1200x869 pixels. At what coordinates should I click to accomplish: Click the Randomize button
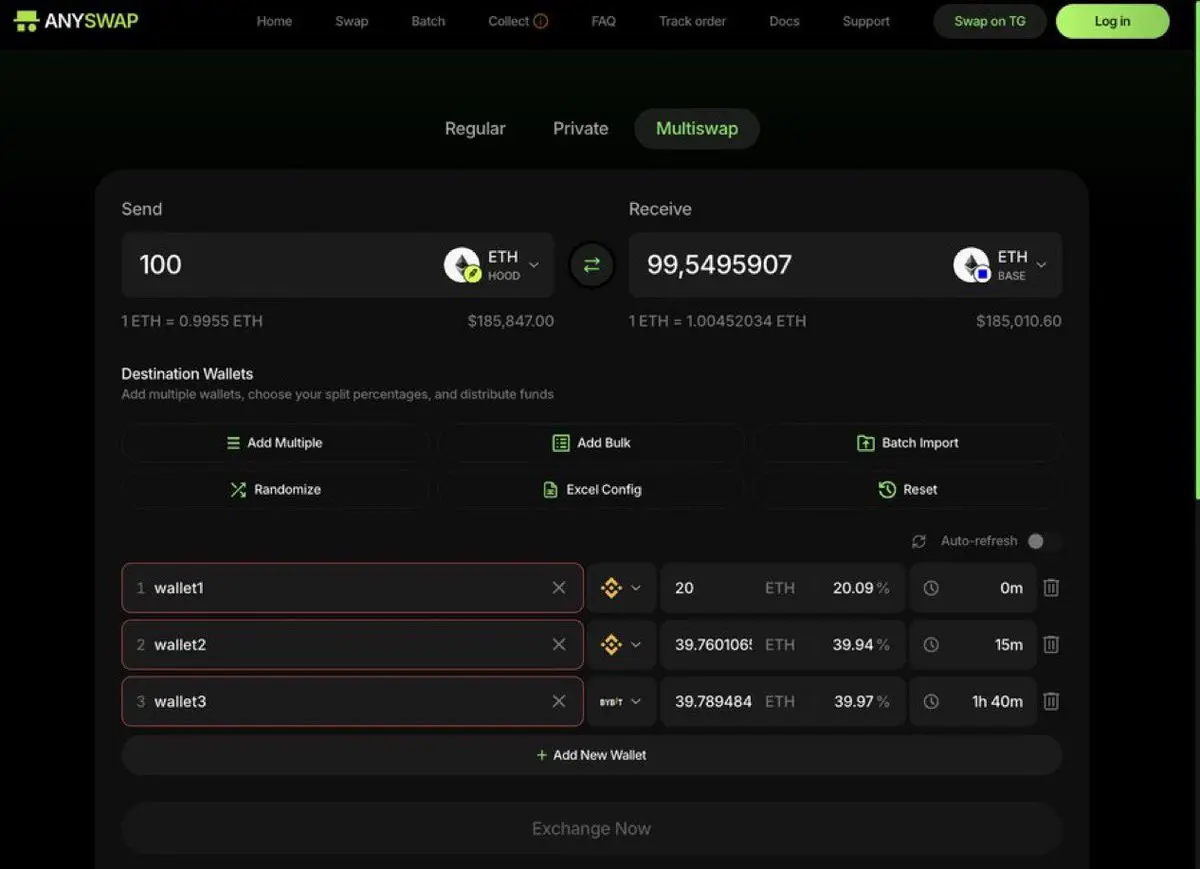point(275,489)
